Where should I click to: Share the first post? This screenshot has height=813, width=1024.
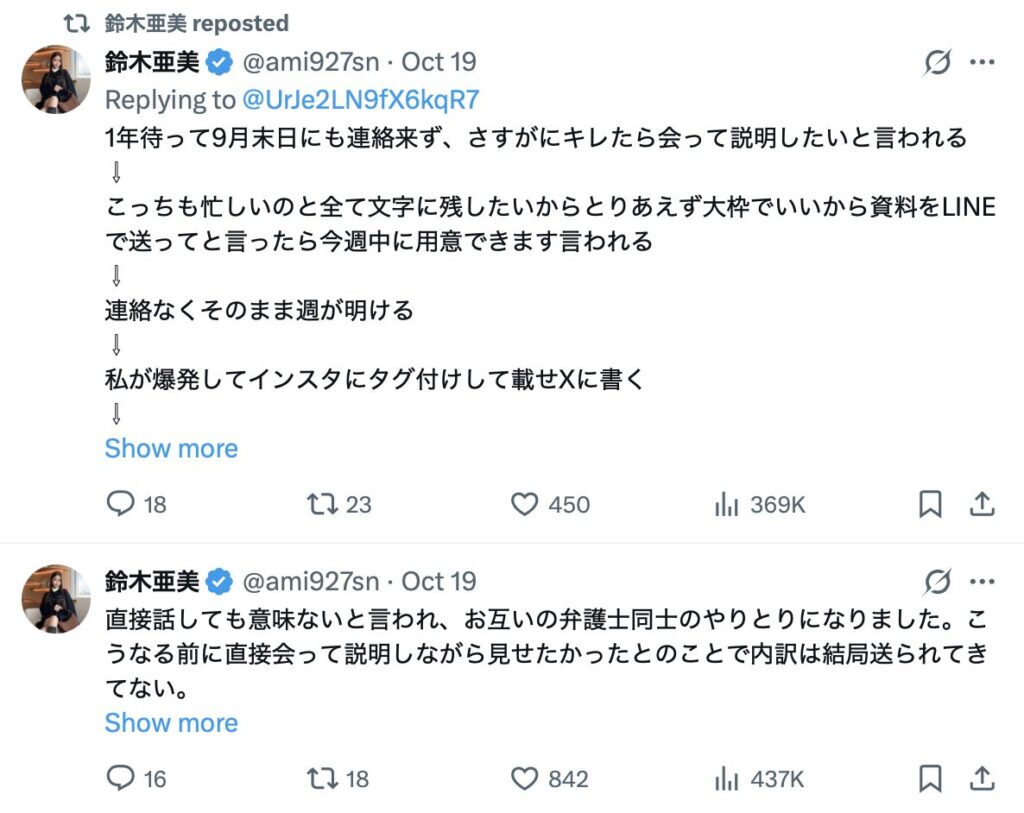(x=982, y=505)
